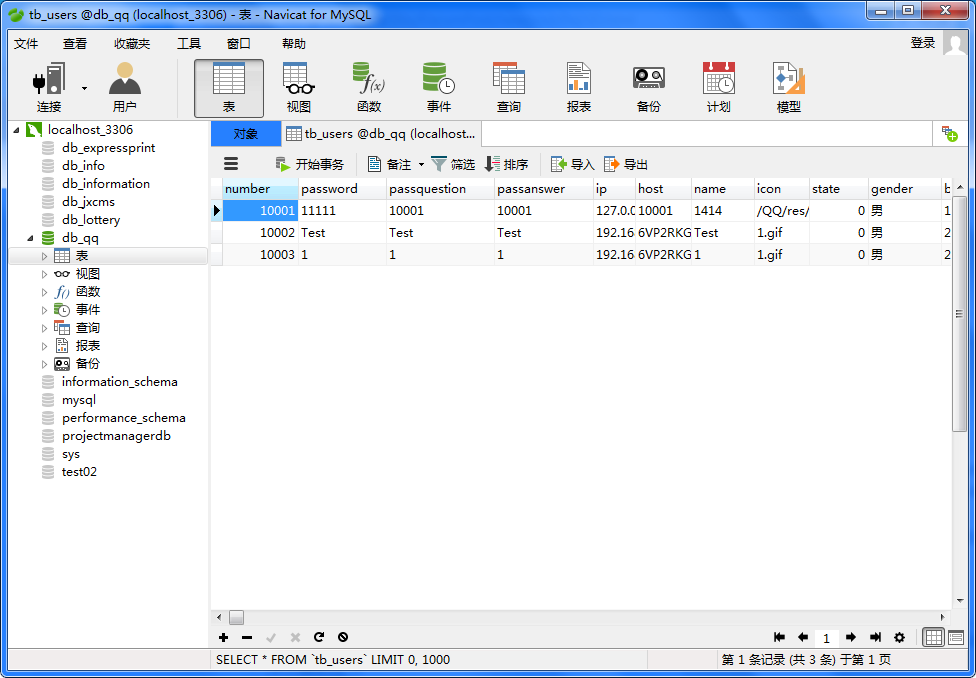Expand the Backups (备份) tree node
This screenshot has width=976, height=678.
[44, 364]
